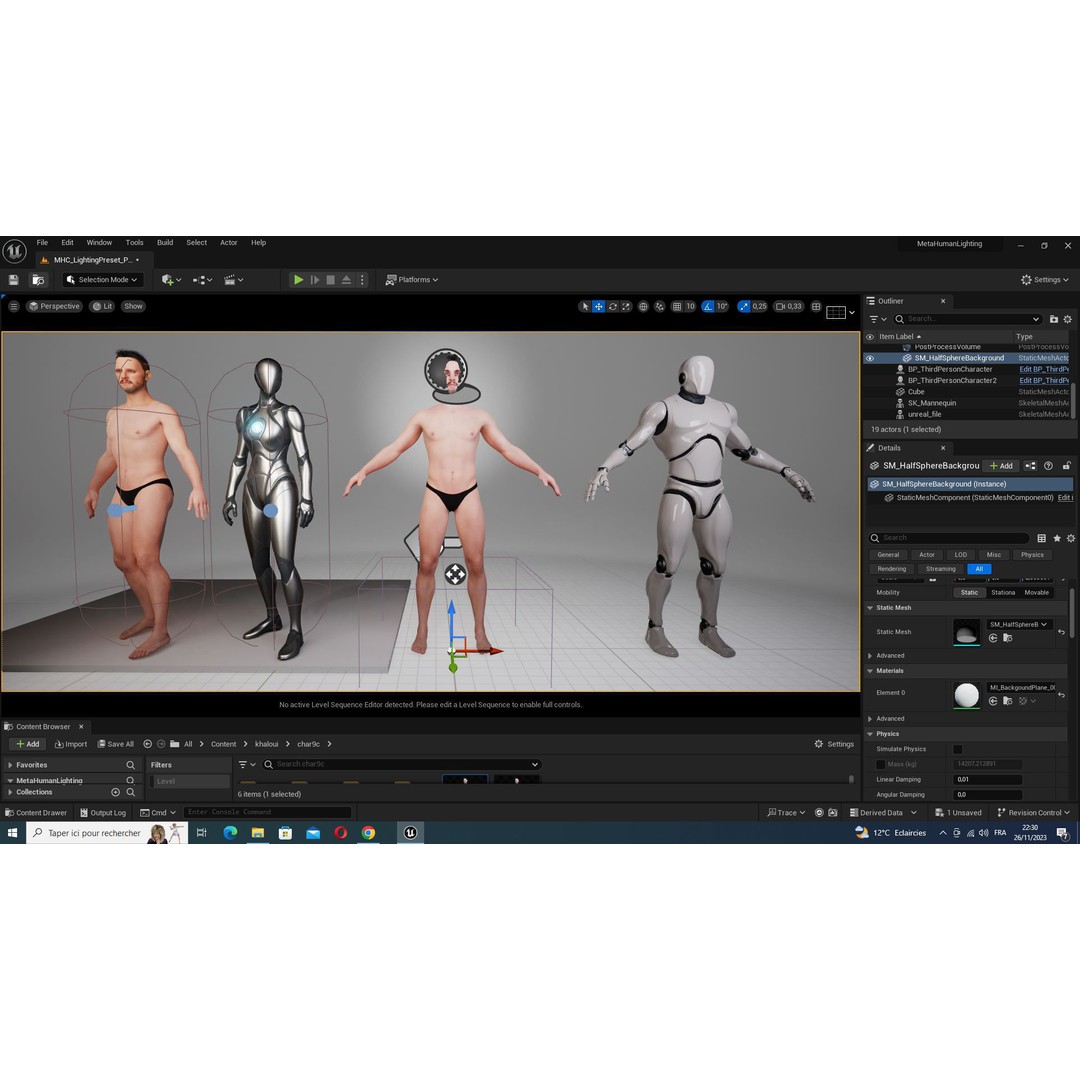The height and width of the screenshot is (1080, 1080).
Task: Click the Linear Damping value field
Action: tap(988, 780)
